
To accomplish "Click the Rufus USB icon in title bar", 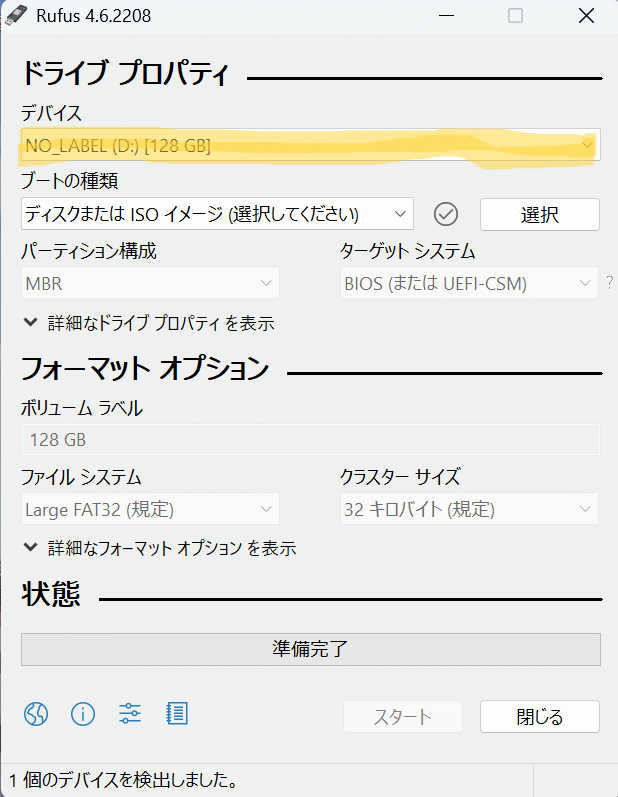I will coord(16,15).
